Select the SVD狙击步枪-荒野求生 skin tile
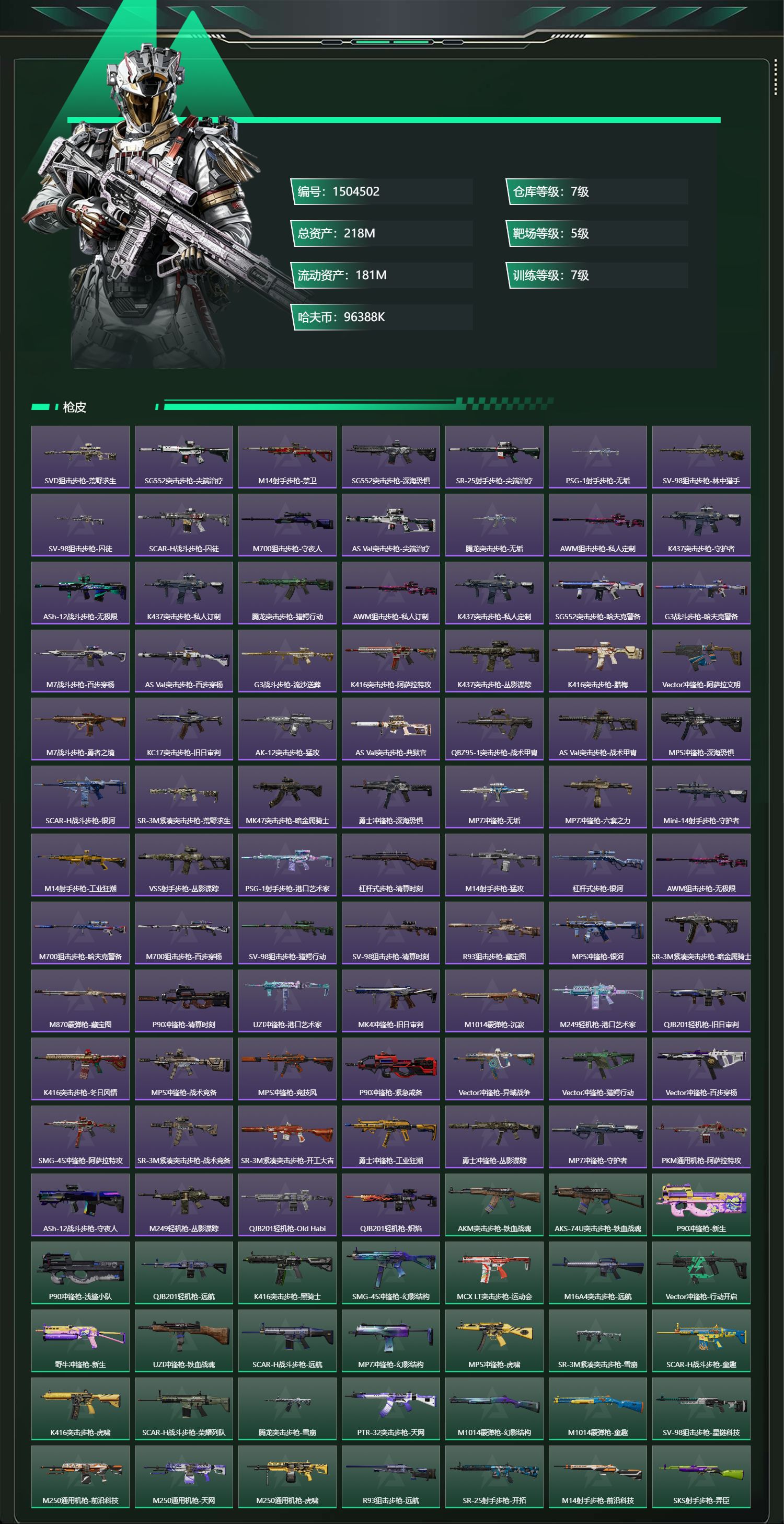This screenshot has width=784, height=1524. point(80,457)
